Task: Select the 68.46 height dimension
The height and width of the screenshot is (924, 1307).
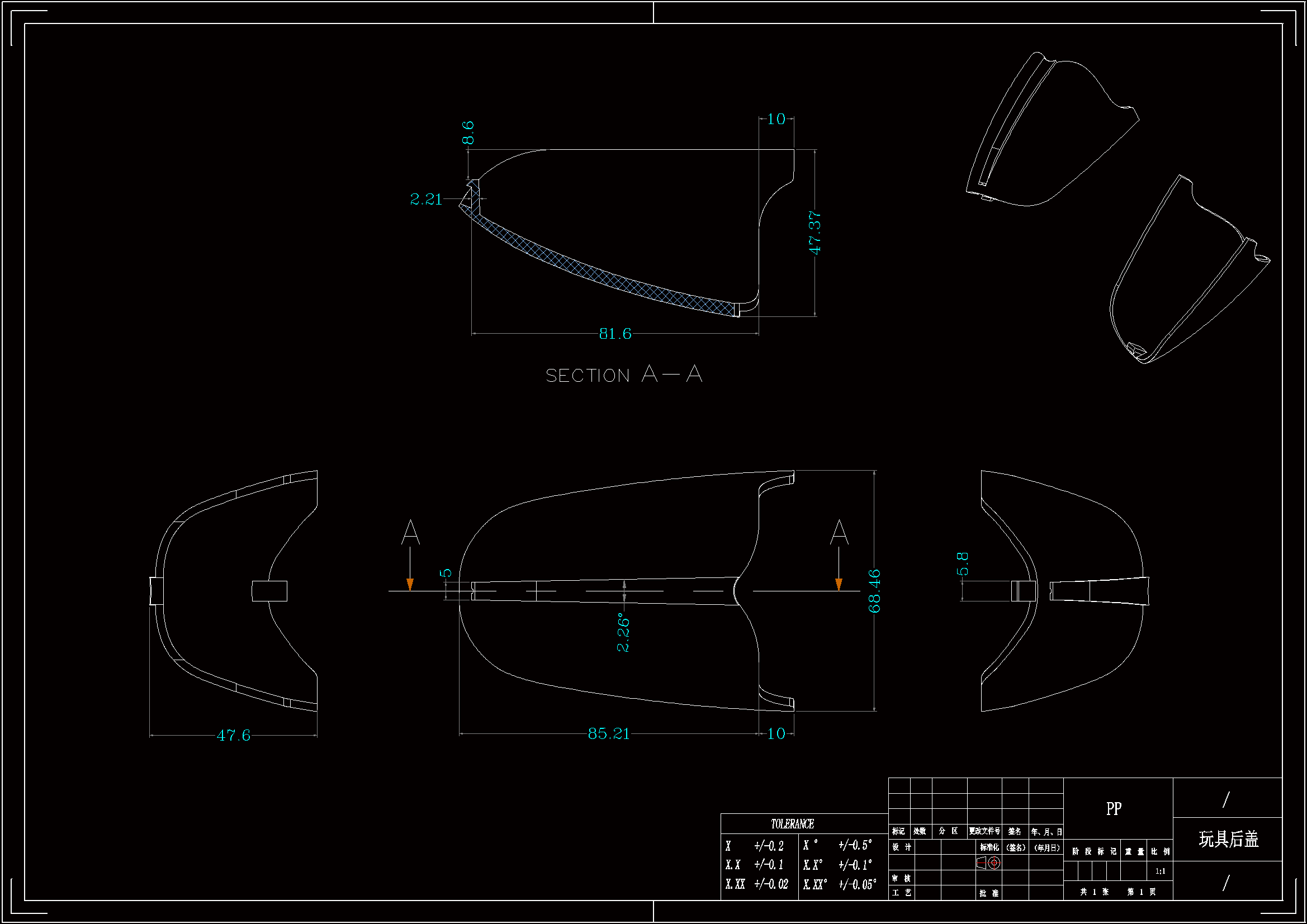Action: pos(874,591)
